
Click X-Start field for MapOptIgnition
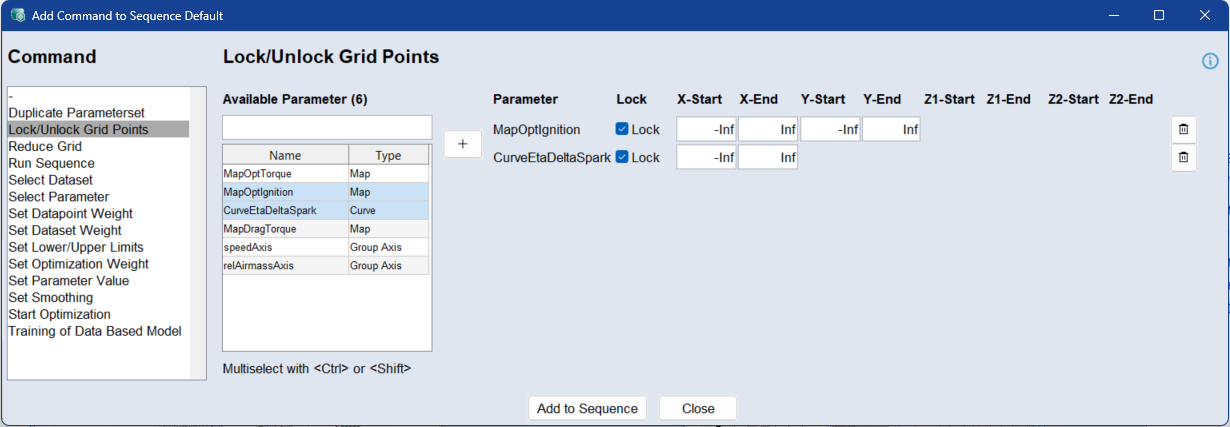pyautogui.click(x=706, y=129)
